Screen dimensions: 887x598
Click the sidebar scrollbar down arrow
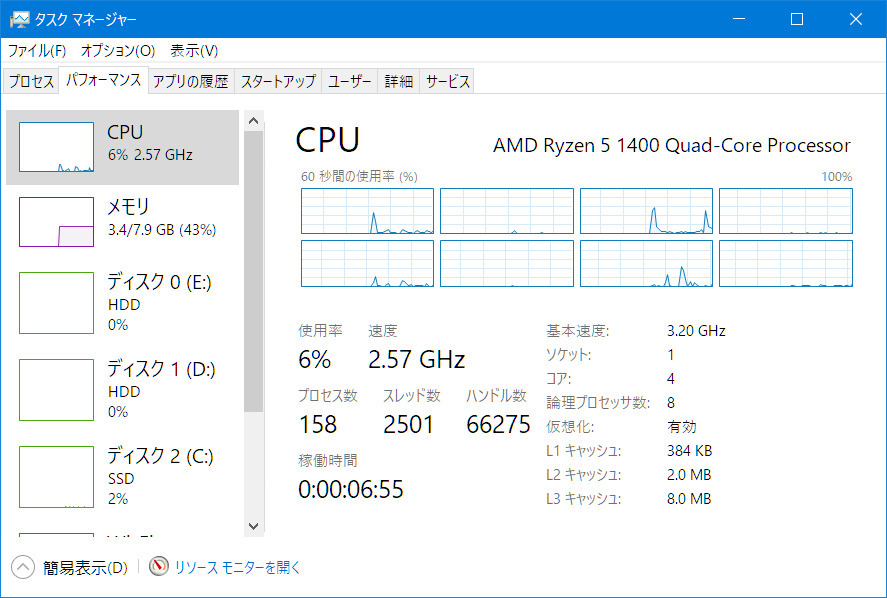pos(253,526)
